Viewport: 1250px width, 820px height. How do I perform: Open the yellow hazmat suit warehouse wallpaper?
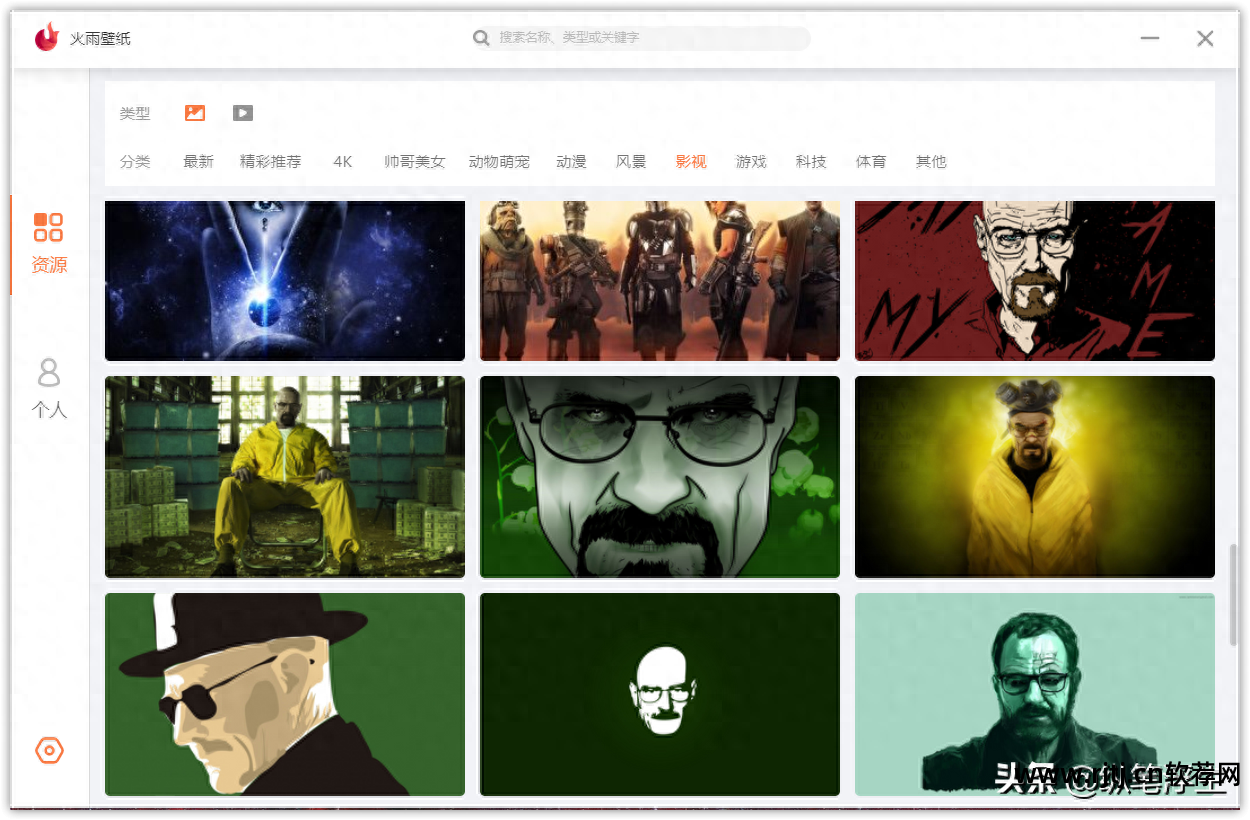tap(285, 477)
